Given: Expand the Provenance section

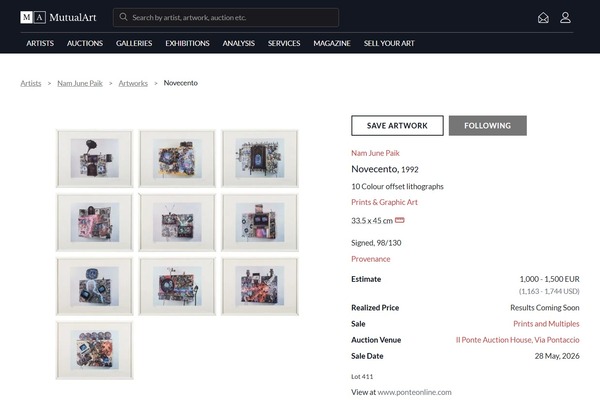Looking at the screenshot, I should tap(370, 259).
